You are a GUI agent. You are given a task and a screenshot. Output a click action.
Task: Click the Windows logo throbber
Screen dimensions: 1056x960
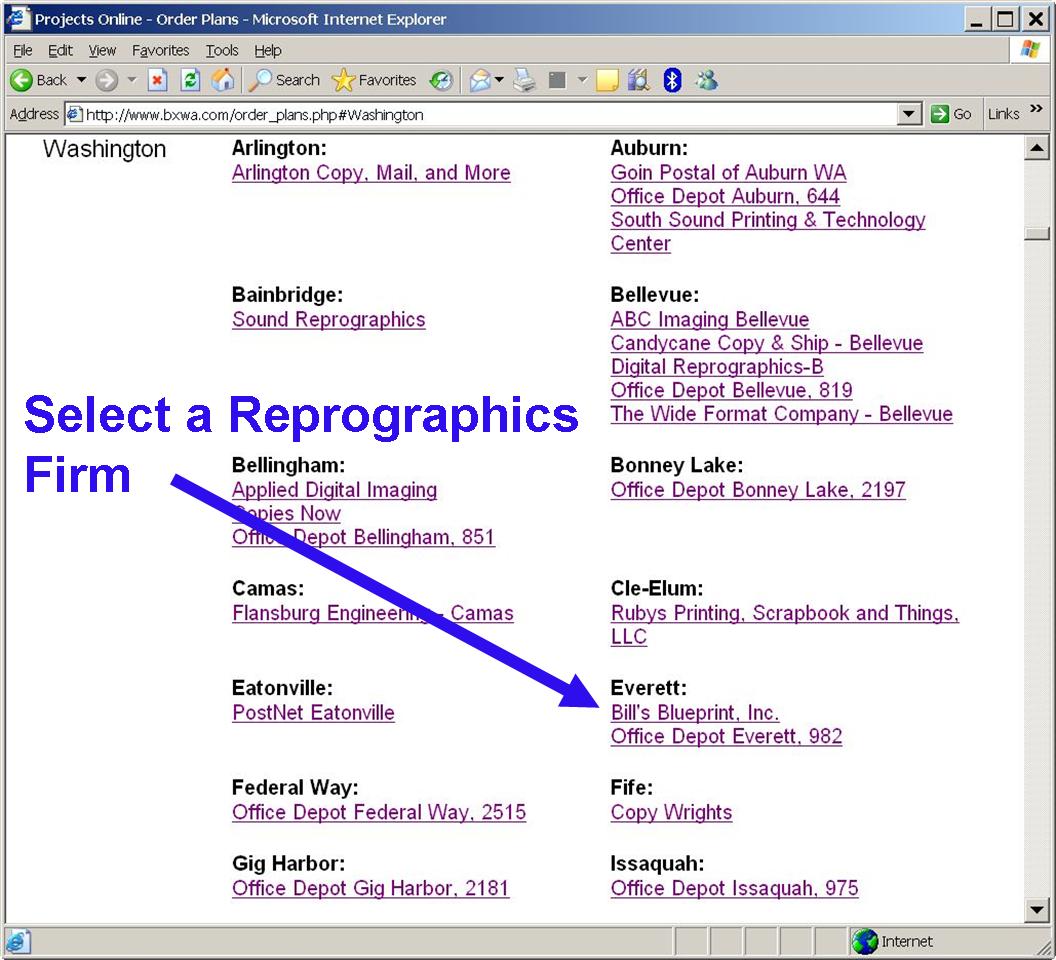[1030, 51]
